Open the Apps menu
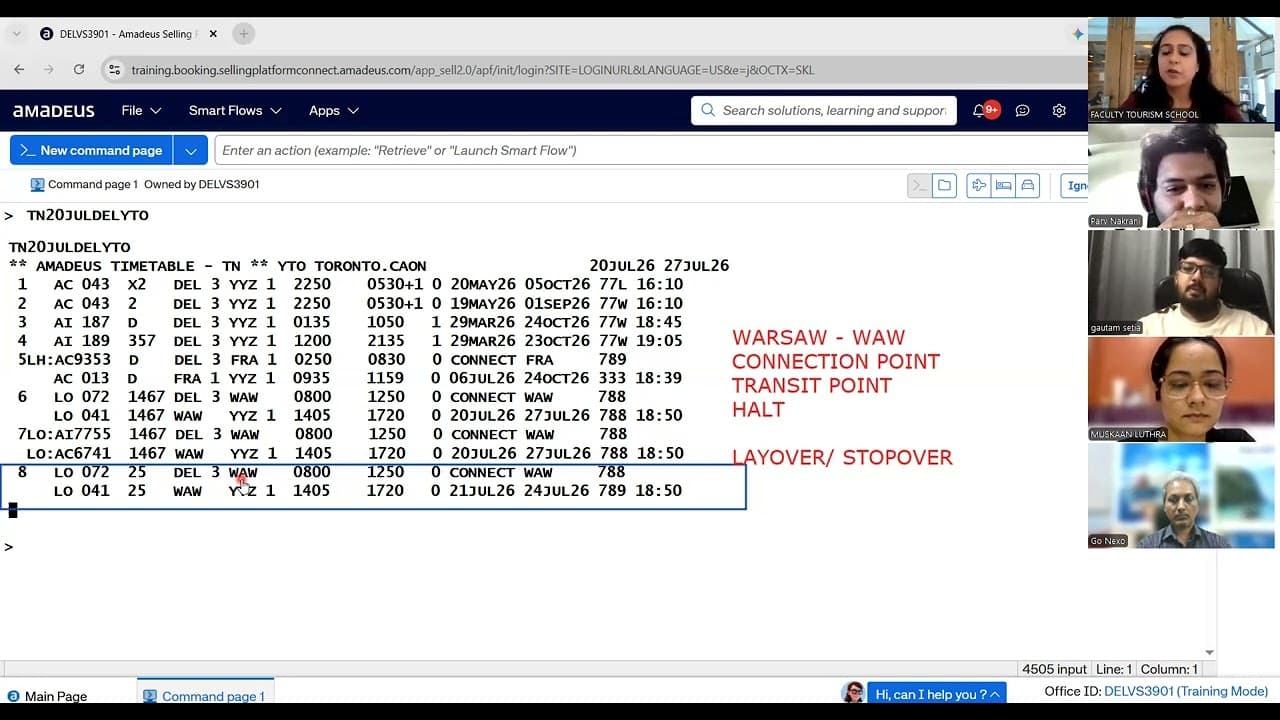This screenshot has width=1280, height=720. point(334,111)
